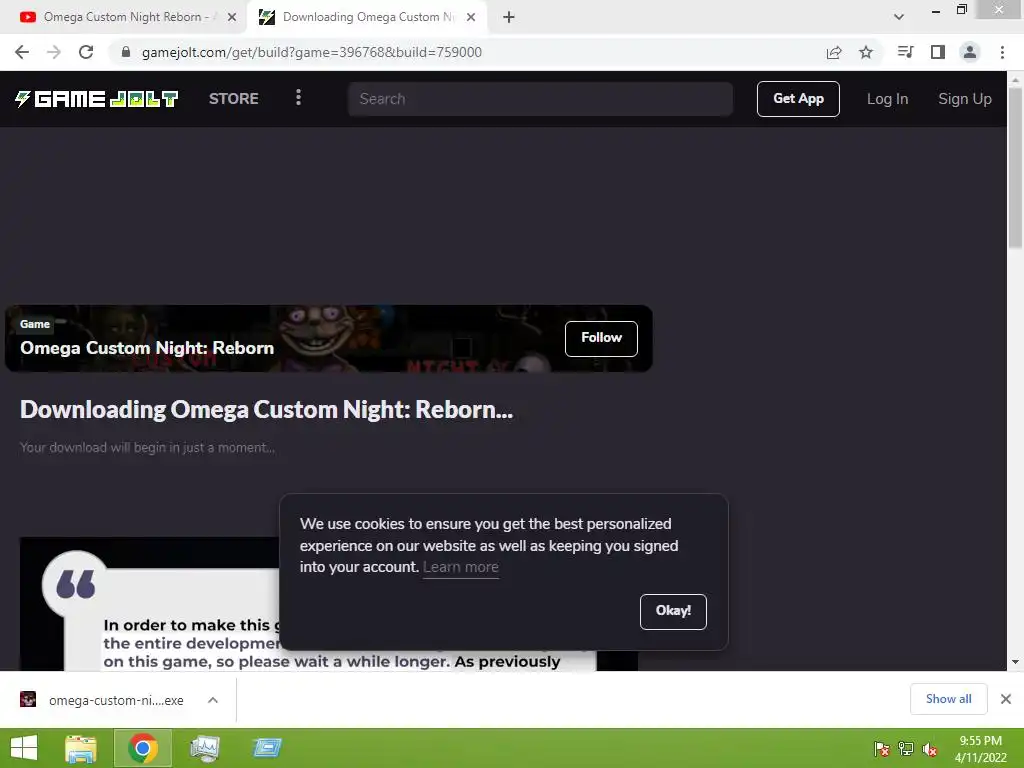The width and height of the screenshot is (1024, 768).
Task: View site info lock icon
Action: point(126,52)
